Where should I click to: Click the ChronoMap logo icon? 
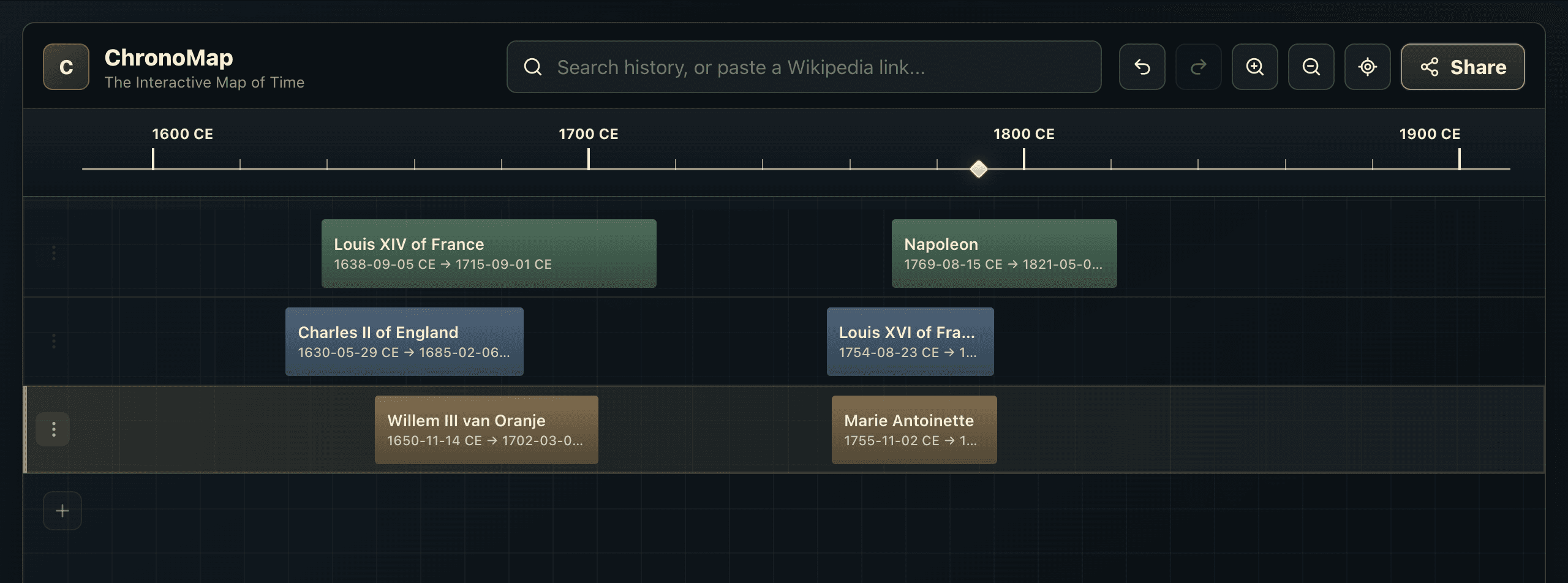66,67
